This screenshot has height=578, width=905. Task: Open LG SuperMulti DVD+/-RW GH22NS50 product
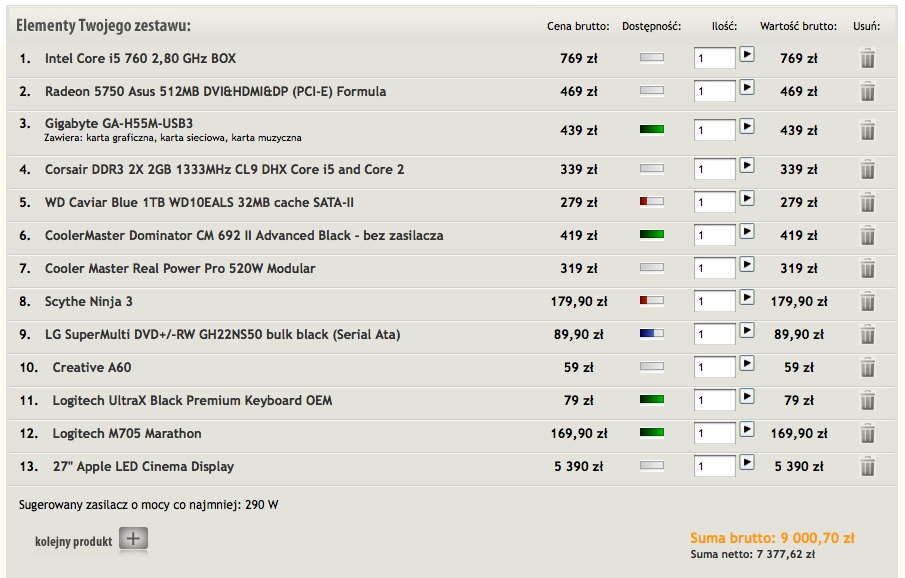pyautogui.click(x=223, y=334)
